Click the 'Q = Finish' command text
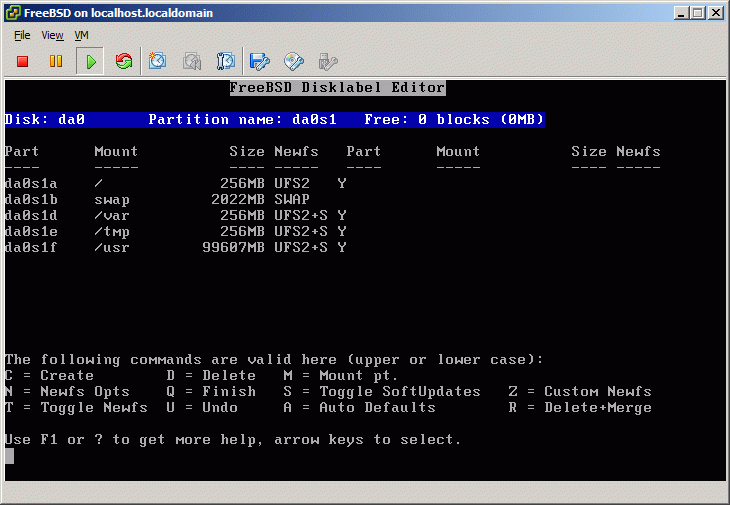 click(211, 391)
